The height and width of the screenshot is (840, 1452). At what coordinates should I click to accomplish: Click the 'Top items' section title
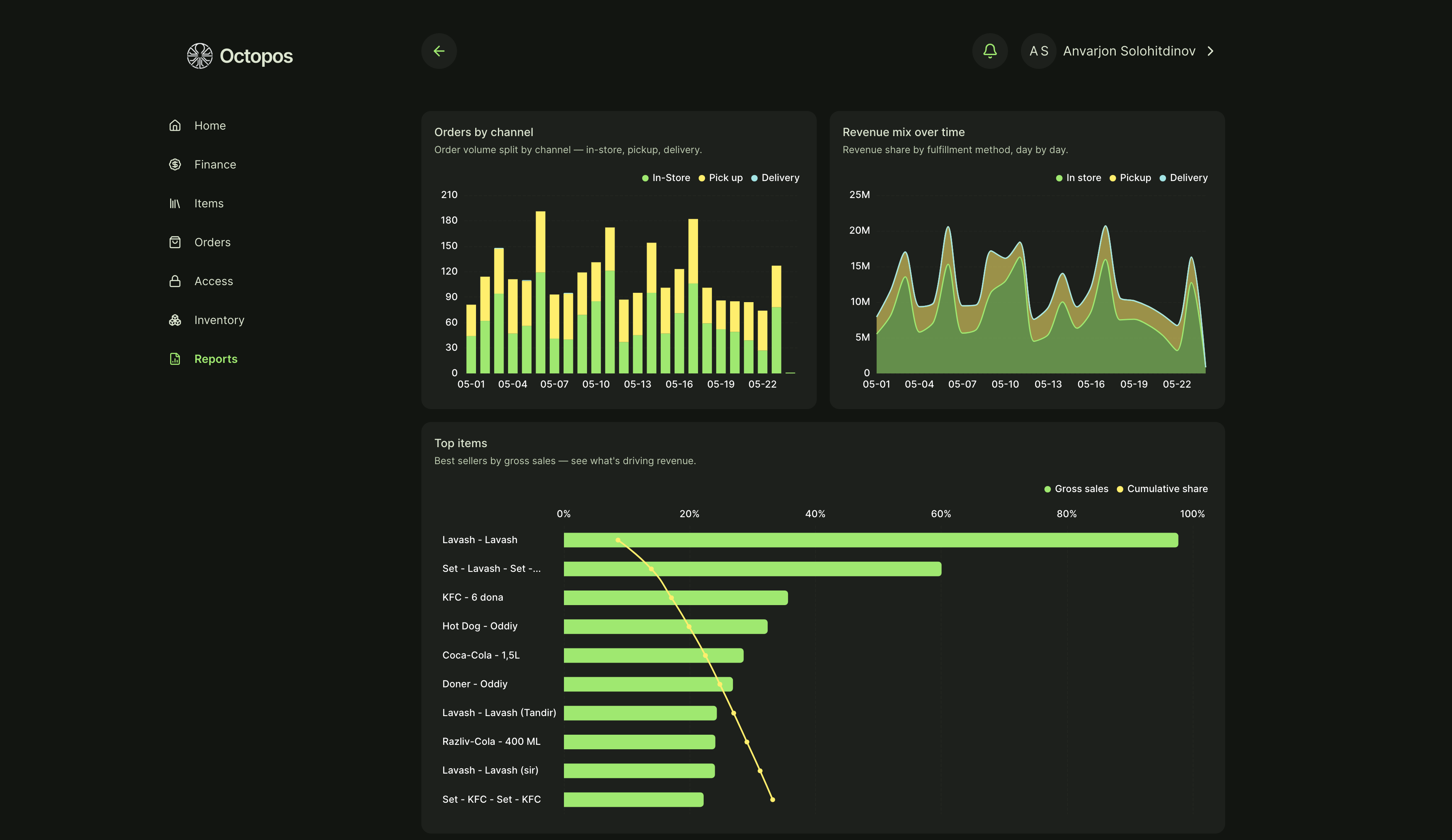pos(460,443)
